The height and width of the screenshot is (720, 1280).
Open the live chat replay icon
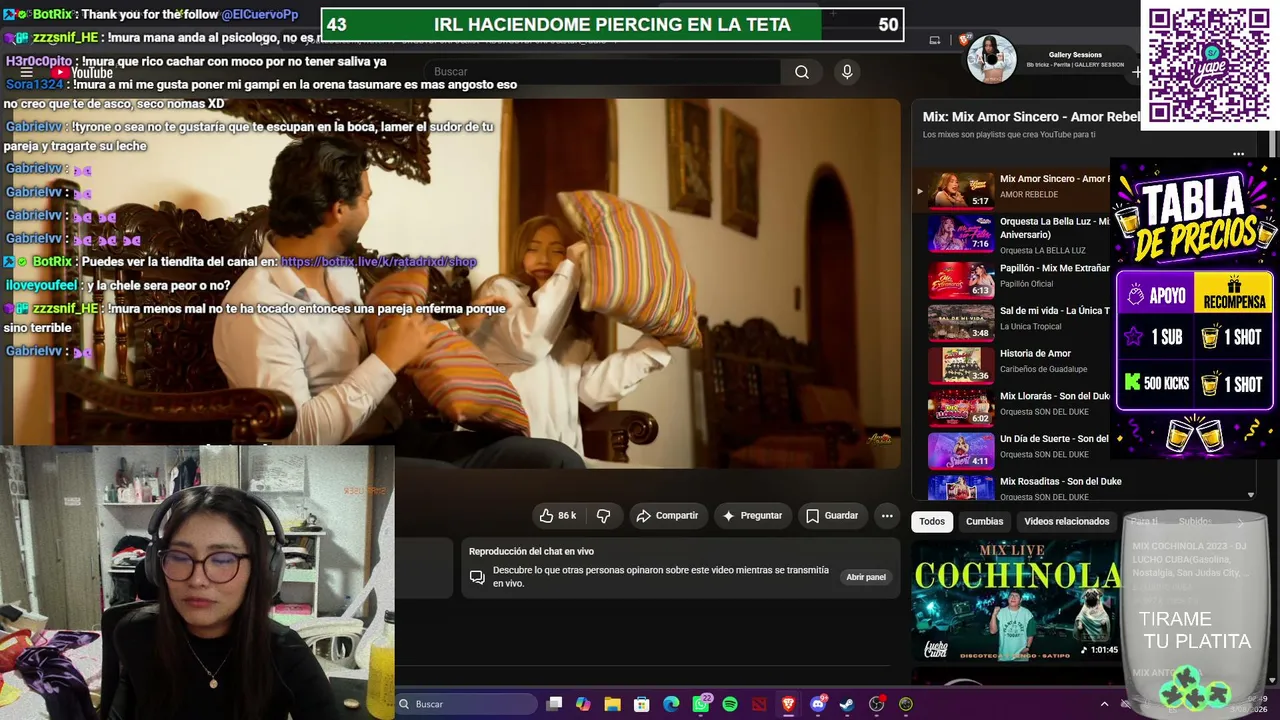[x=477, y=577]
